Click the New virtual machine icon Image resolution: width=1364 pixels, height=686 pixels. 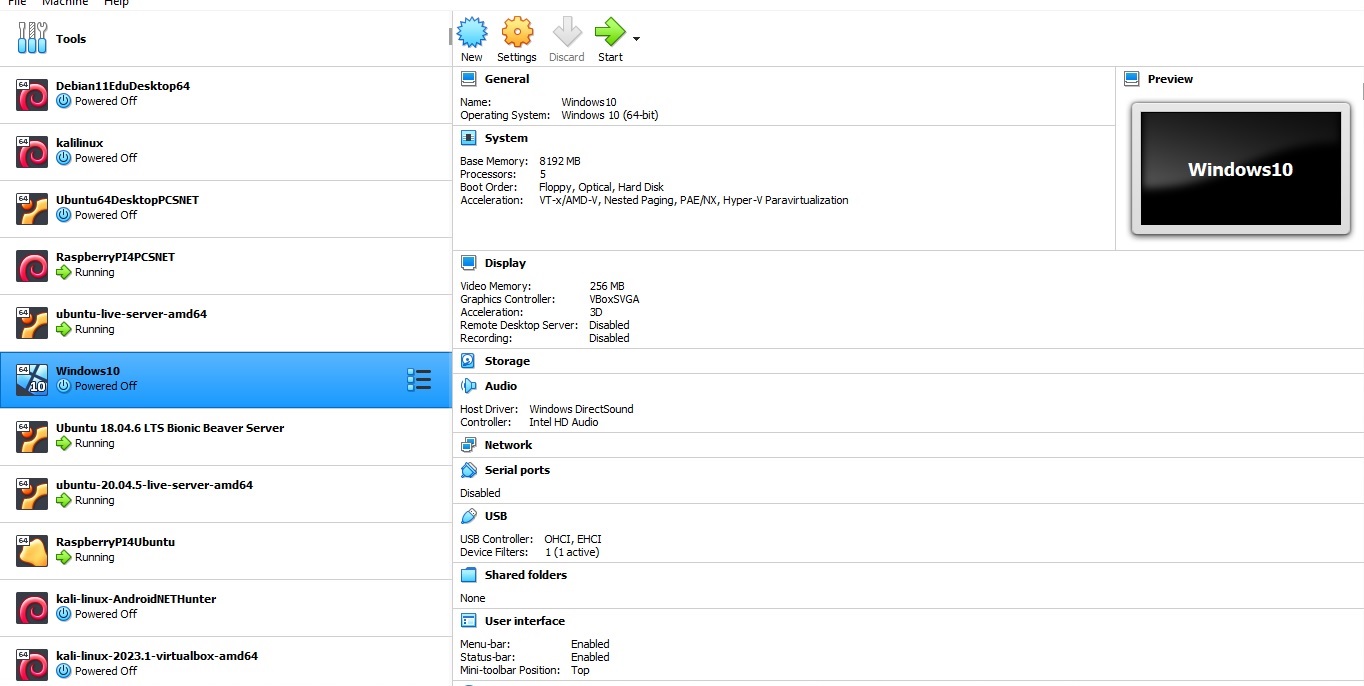tap(472, 32)
